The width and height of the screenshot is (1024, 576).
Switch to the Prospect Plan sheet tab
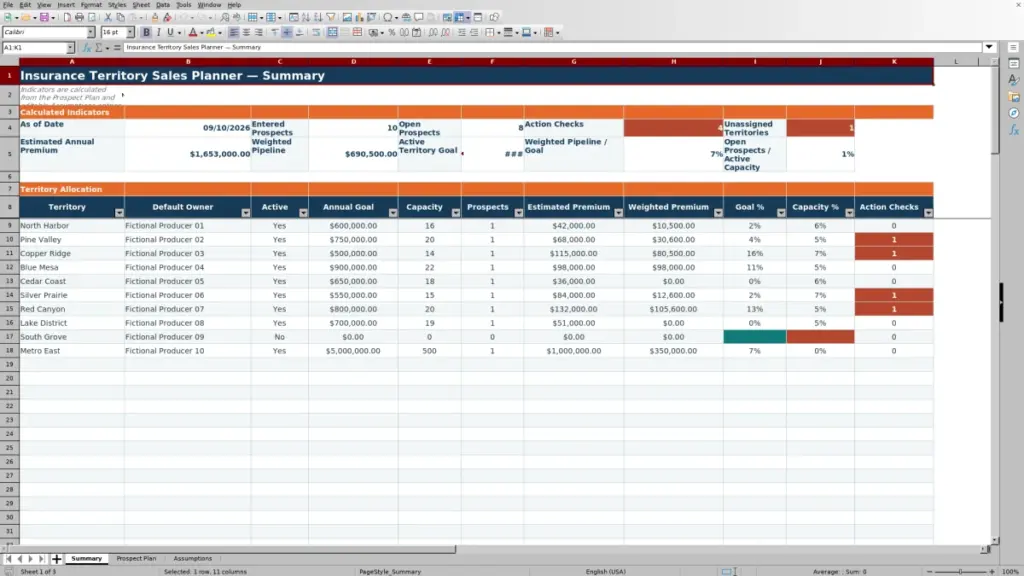click(x=136, y=559)
